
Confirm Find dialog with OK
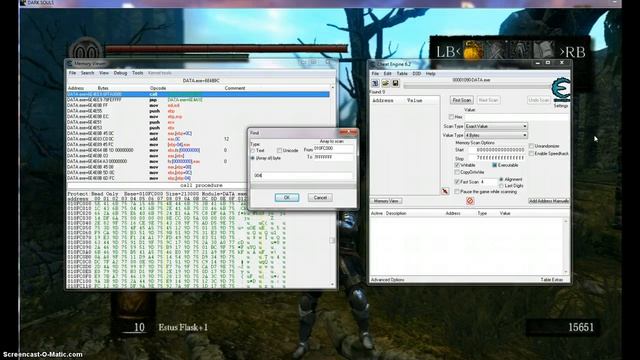287,198
